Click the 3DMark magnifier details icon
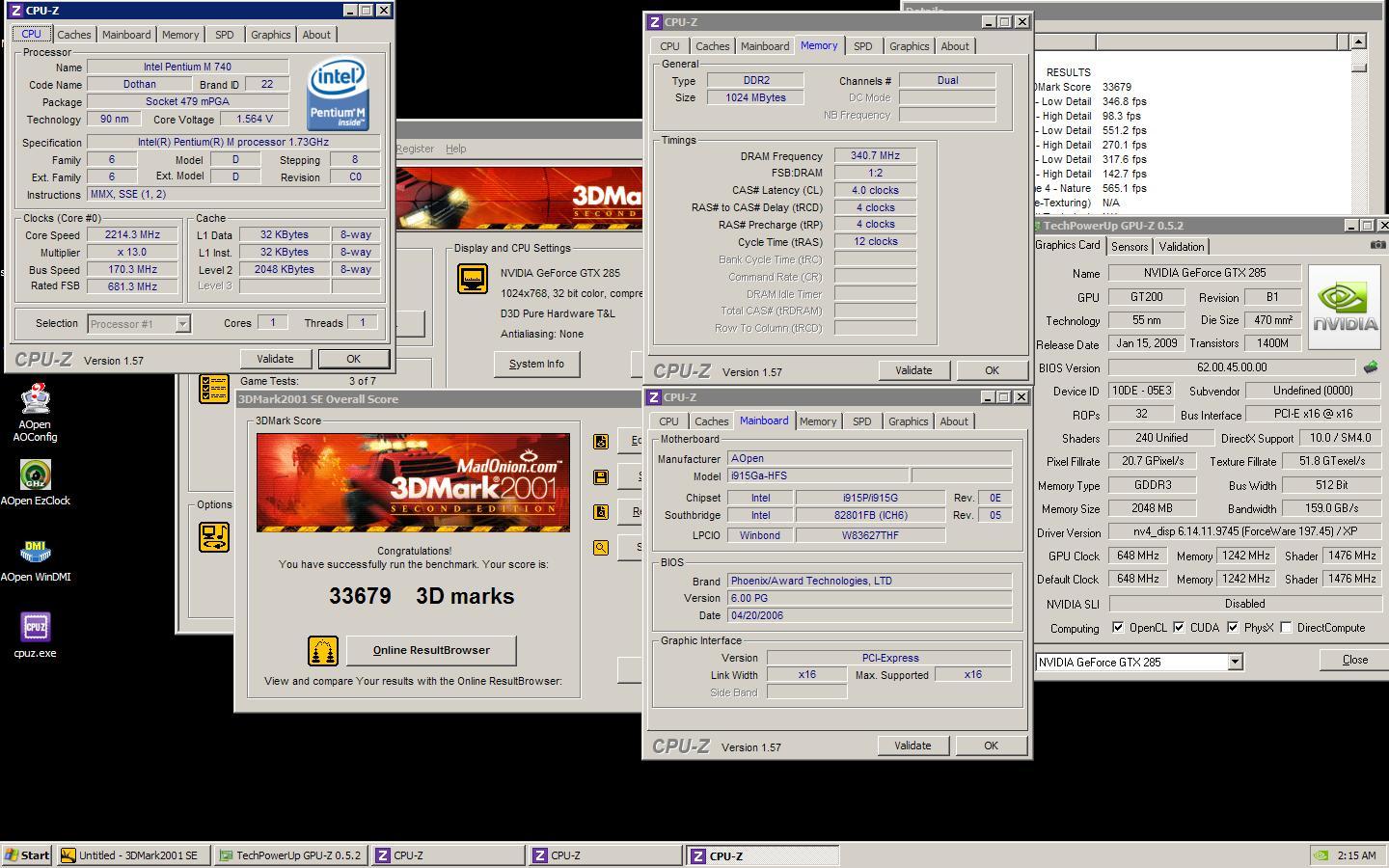 pos(601,548)
